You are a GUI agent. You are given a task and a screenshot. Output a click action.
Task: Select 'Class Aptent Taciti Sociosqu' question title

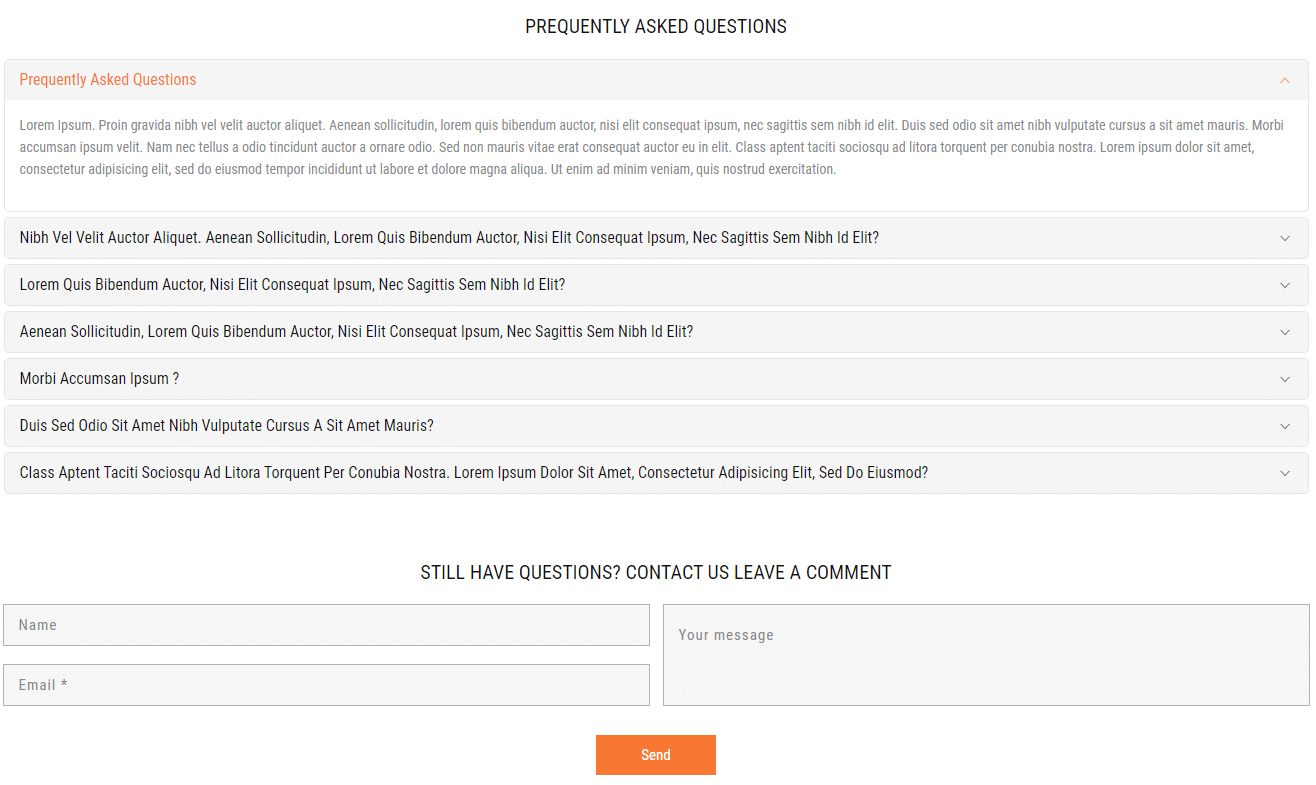[473, 473]
